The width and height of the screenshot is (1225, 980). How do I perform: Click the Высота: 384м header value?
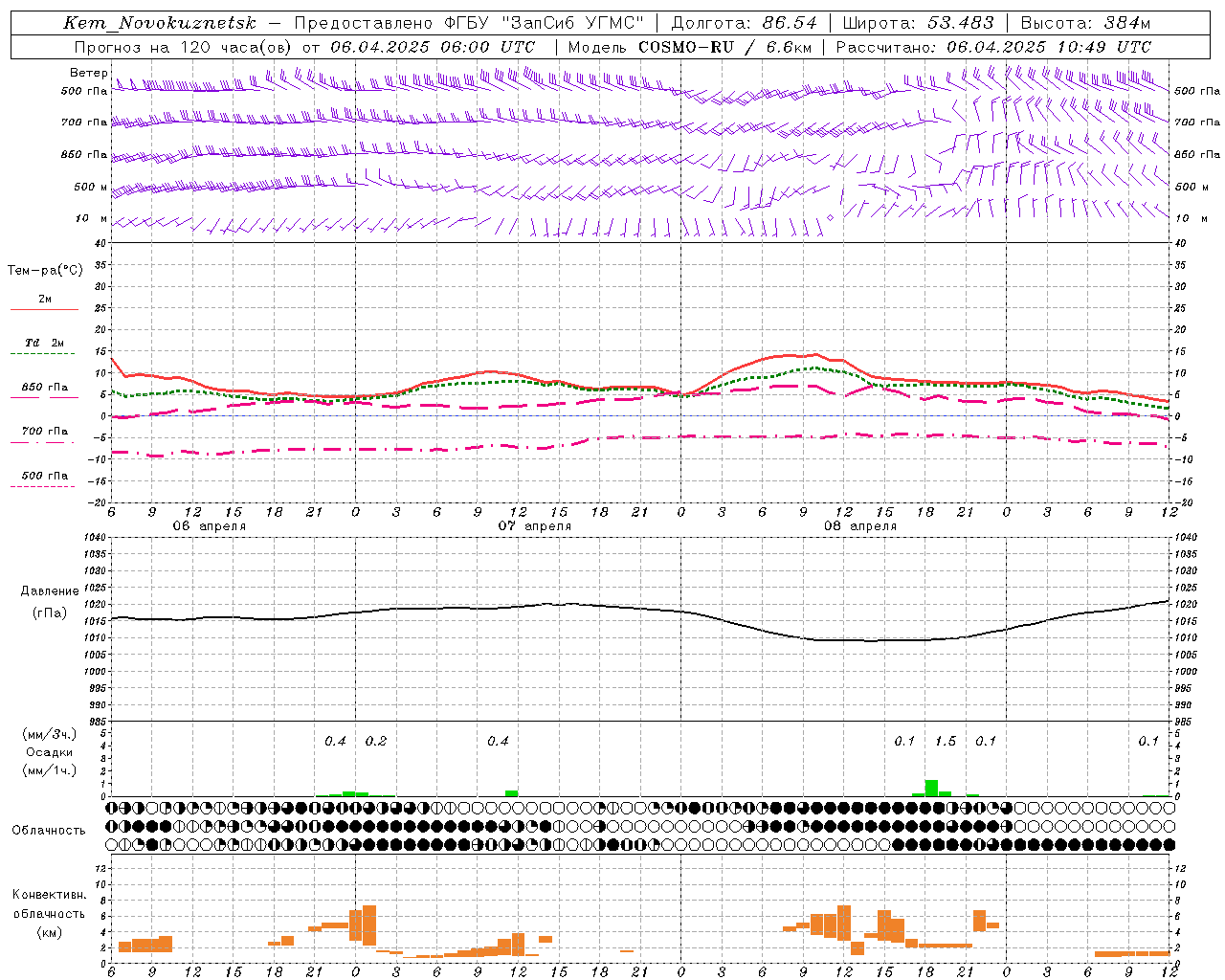point(1085,23)
